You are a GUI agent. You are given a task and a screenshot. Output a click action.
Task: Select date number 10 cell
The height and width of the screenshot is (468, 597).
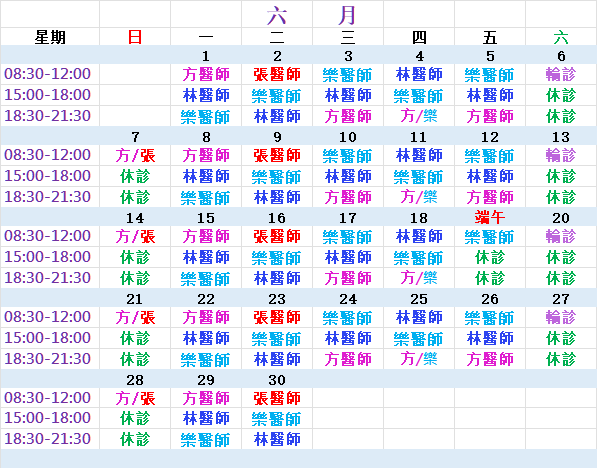click(x=348, y=137)
